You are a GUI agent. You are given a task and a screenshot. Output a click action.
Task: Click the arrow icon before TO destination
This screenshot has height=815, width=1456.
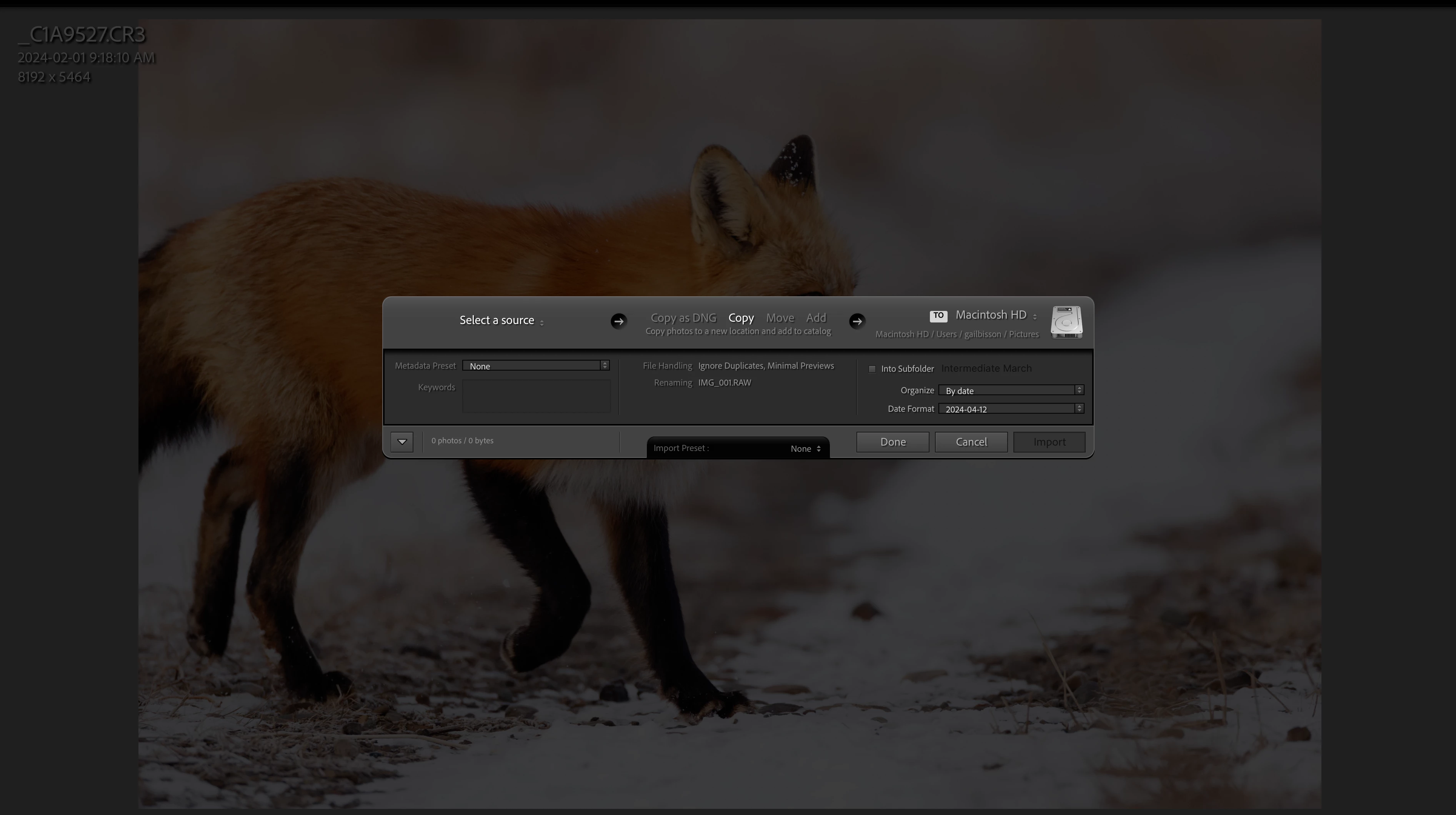point(857,321)
